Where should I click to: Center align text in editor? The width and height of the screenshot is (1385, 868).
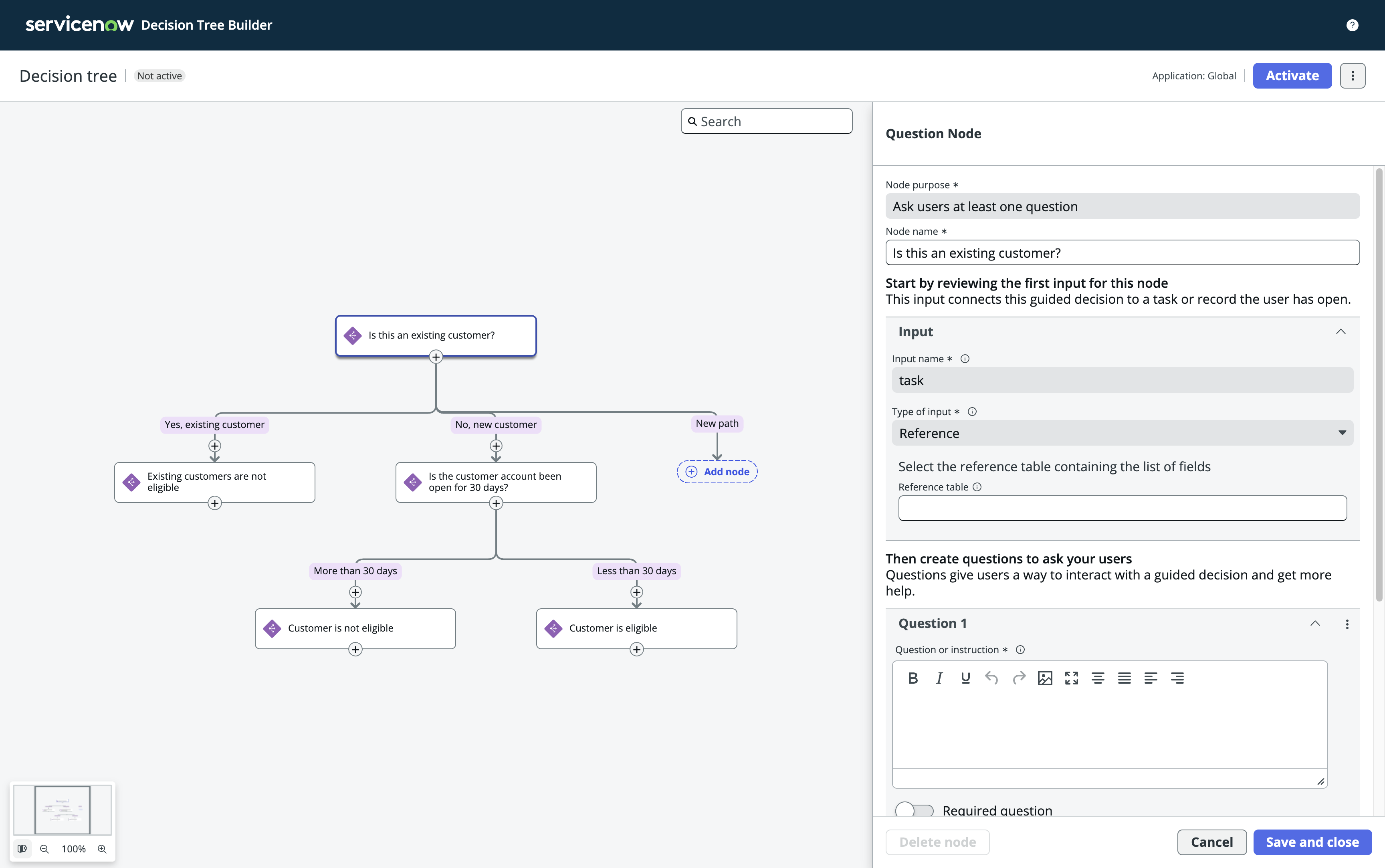[1097, 678]
